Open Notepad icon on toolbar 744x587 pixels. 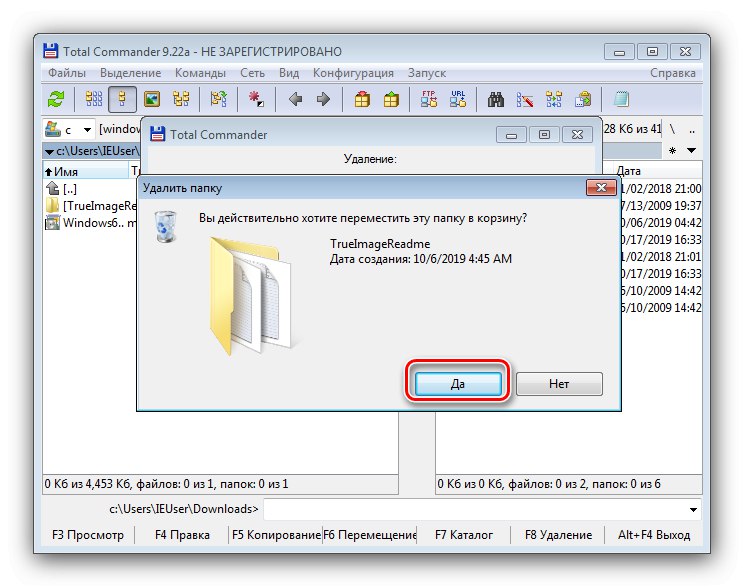tap(621, 99)
